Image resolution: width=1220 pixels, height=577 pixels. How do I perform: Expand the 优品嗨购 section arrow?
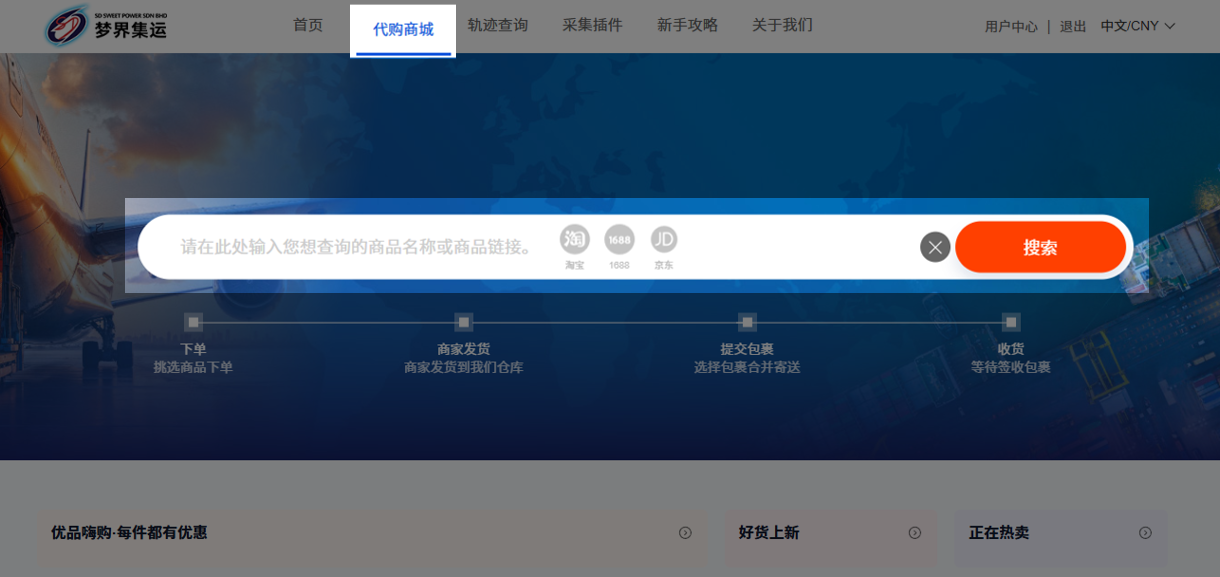coord(685,533)
